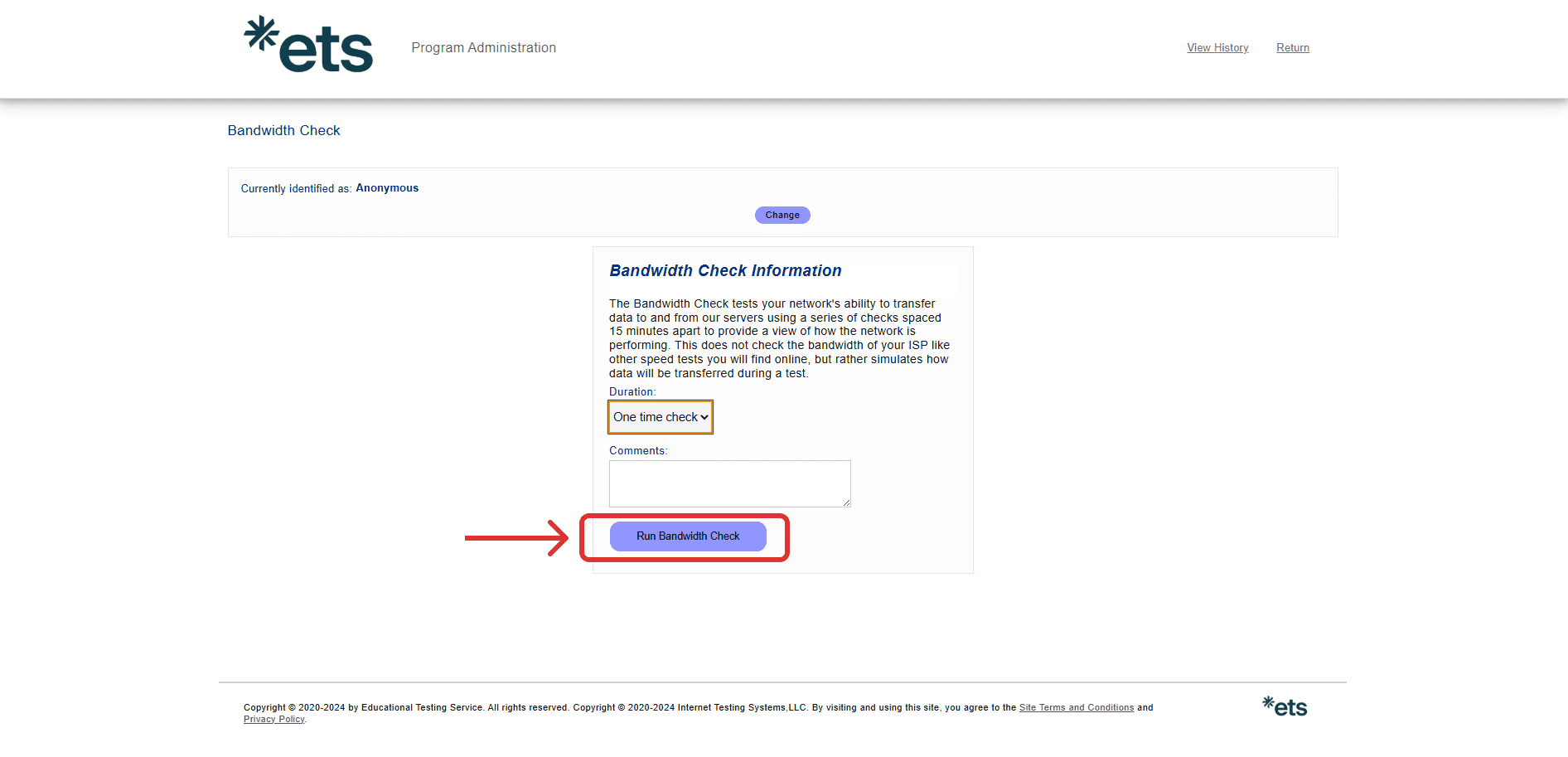
Task: Click the ETS logo in the header
Action: [x=308, y=46]
